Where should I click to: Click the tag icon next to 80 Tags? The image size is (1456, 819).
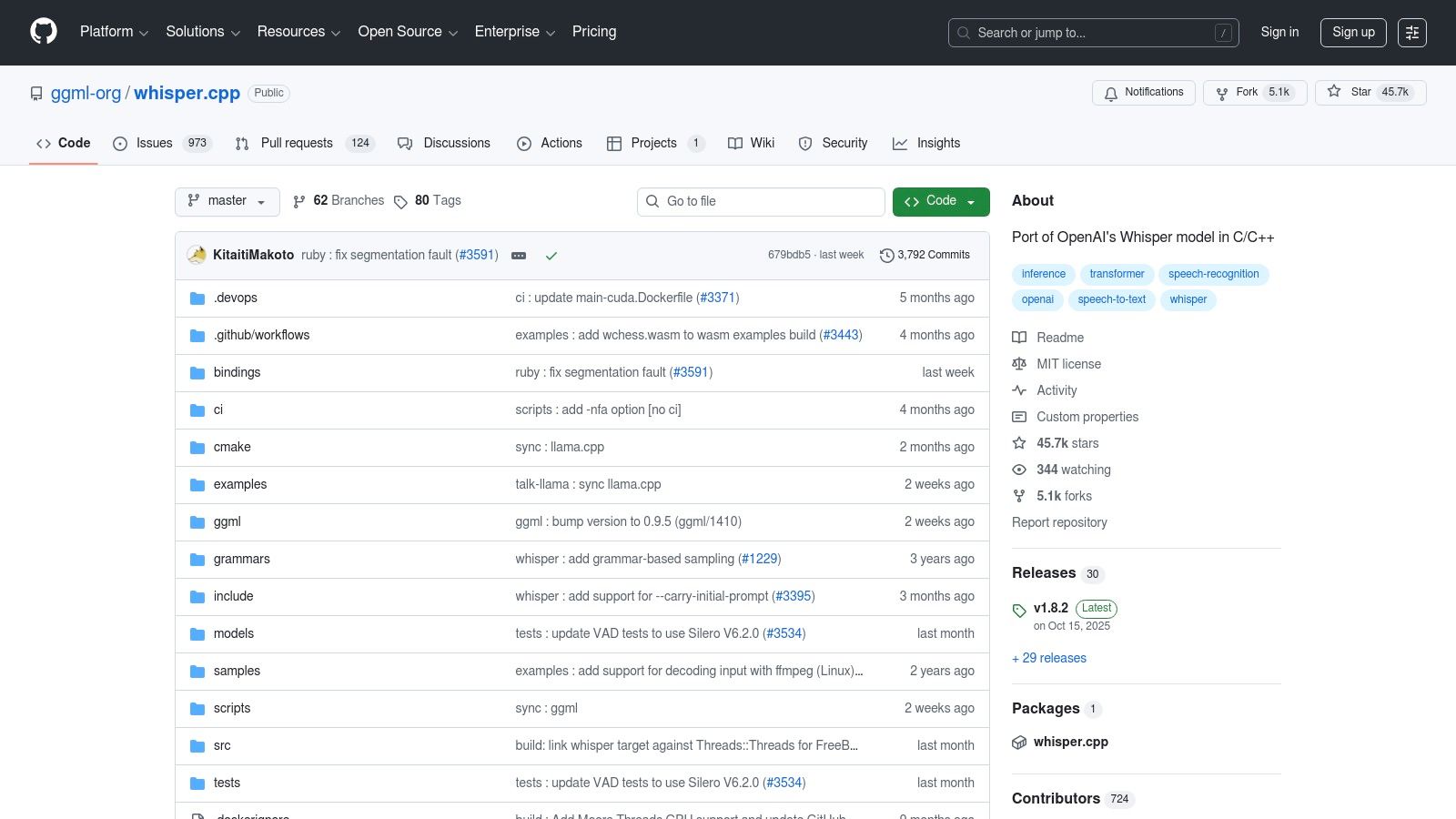[x=401, y=201]
